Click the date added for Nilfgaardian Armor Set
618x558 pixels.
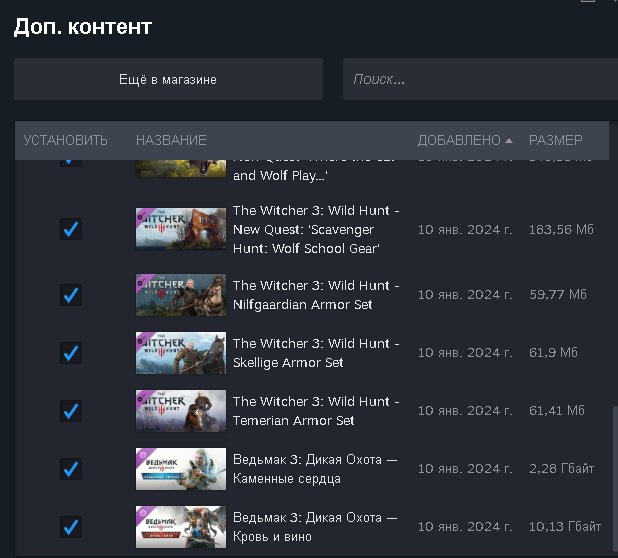tap(465, 294)
